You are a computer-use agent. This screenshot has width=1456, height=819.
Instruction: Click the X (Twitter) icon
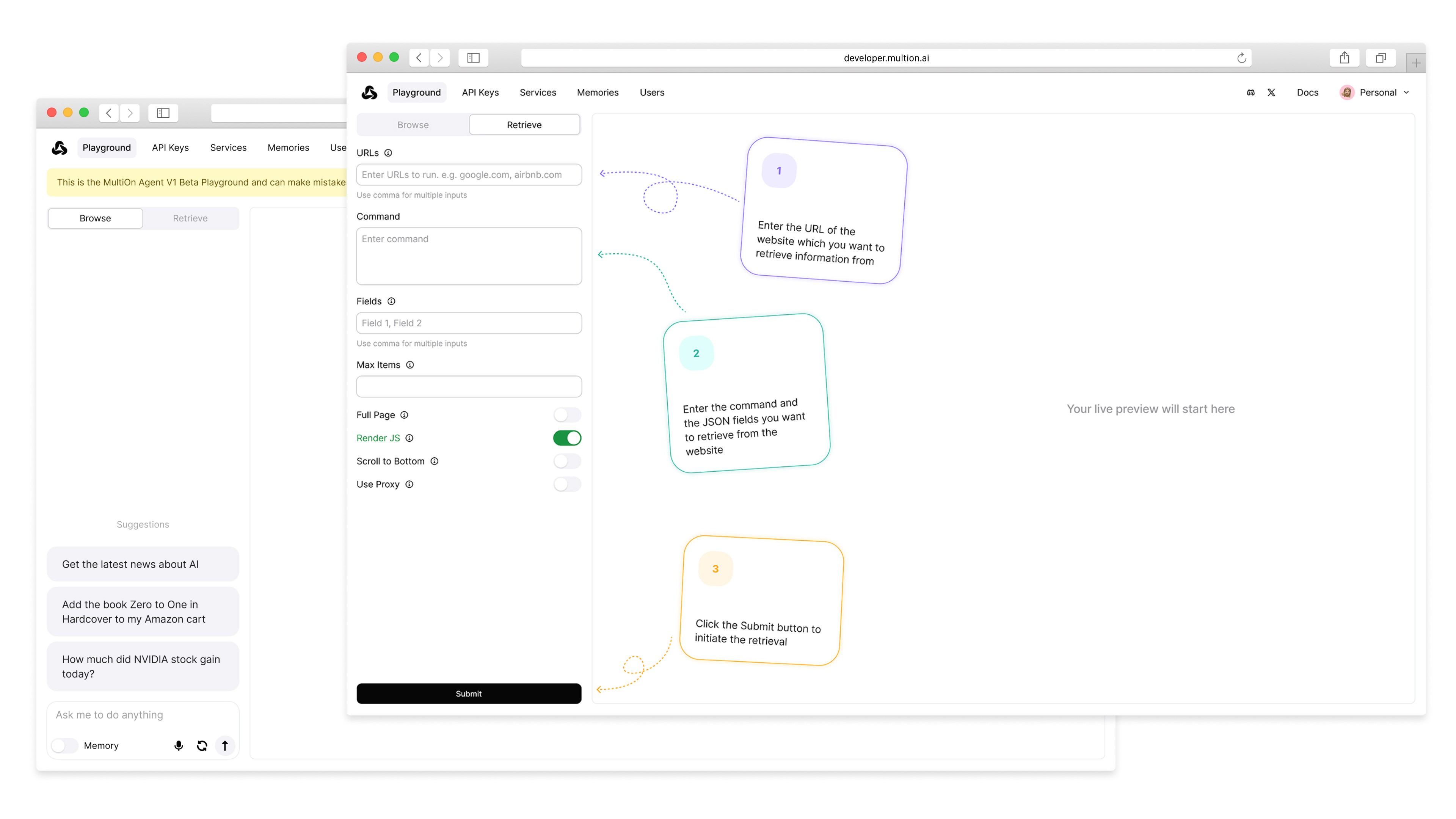pyautogui.click(x=1272, y=92)
